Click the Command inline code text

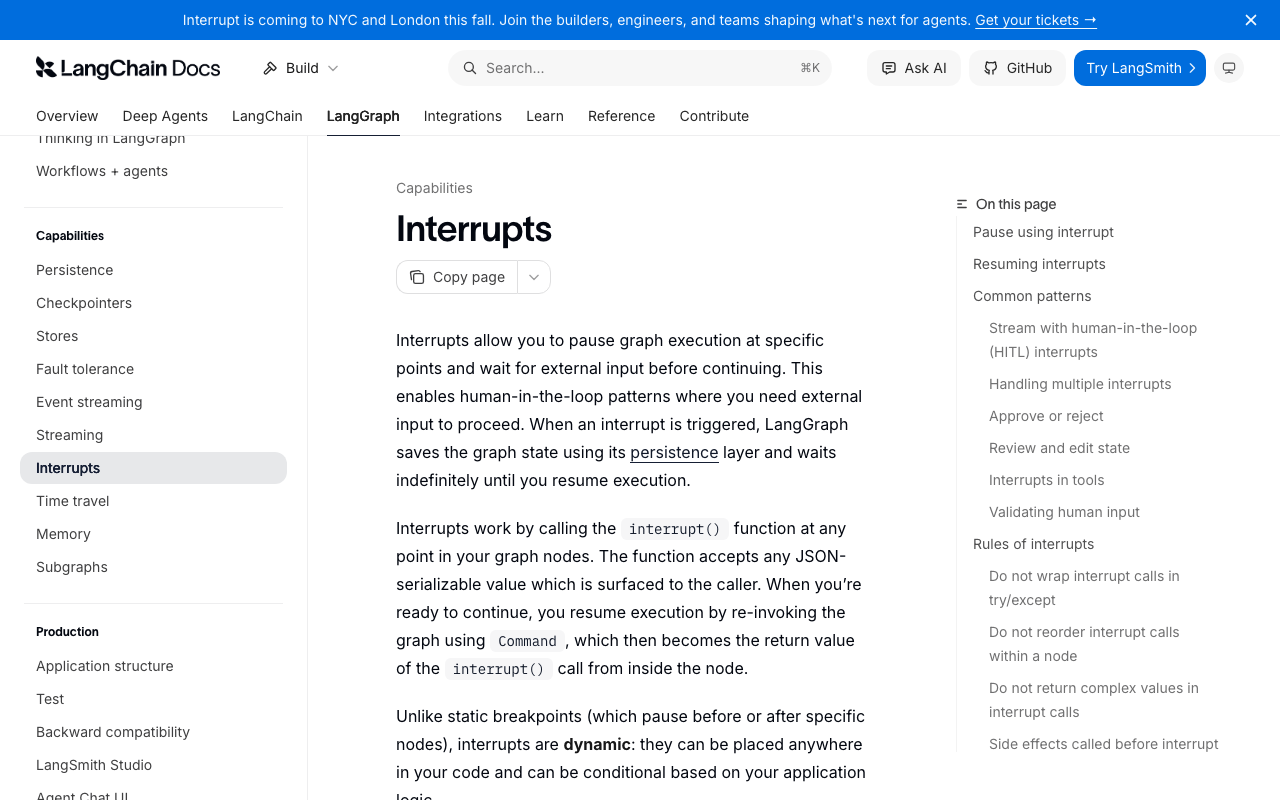click(x=527, y=641)
